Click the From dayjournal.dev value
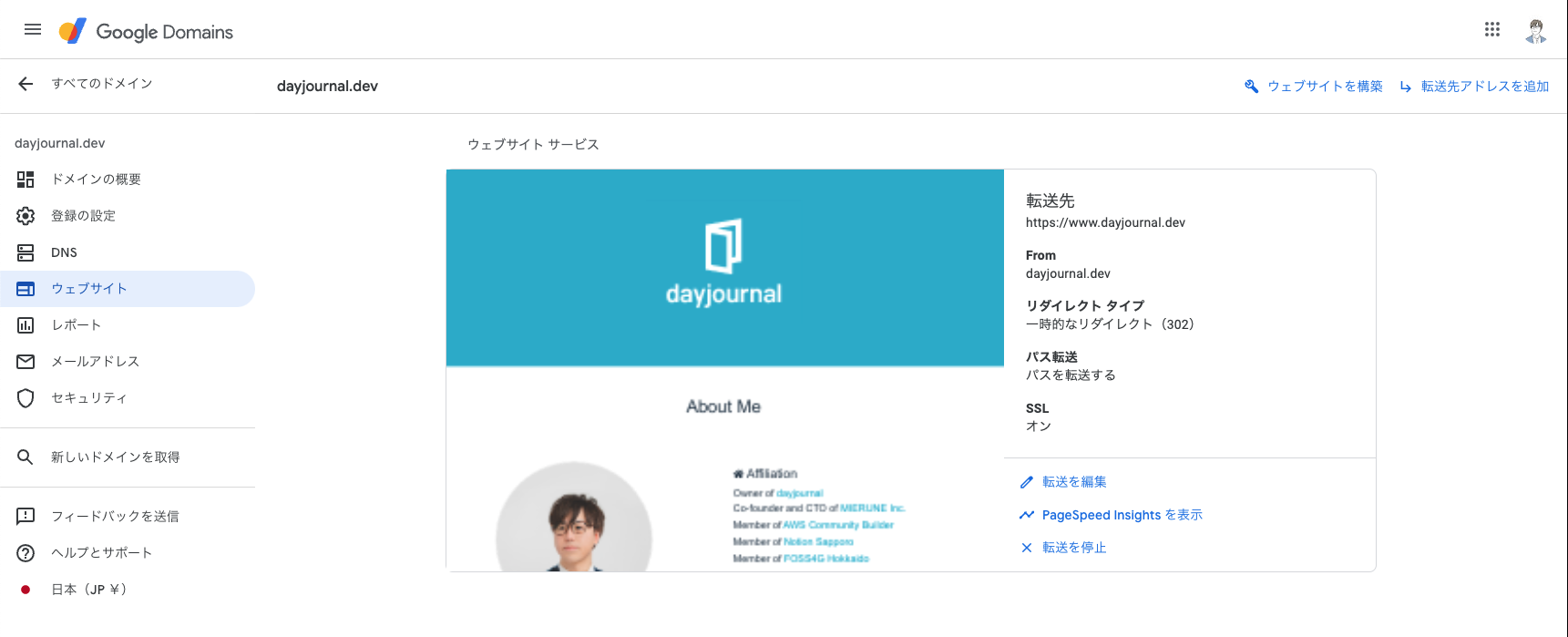Viewport: 1568px width, 637px height. tap(1068, 273)
